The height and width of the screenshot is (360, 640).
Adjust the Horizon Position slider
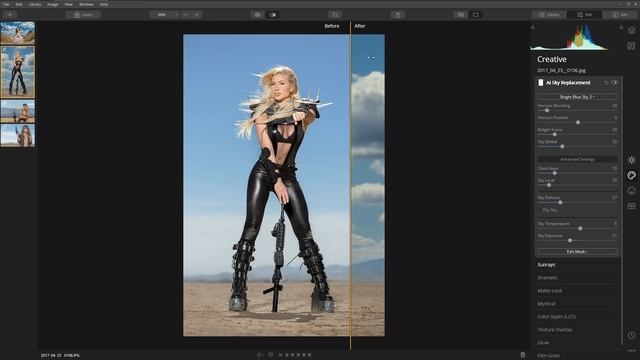coord(577,122)
